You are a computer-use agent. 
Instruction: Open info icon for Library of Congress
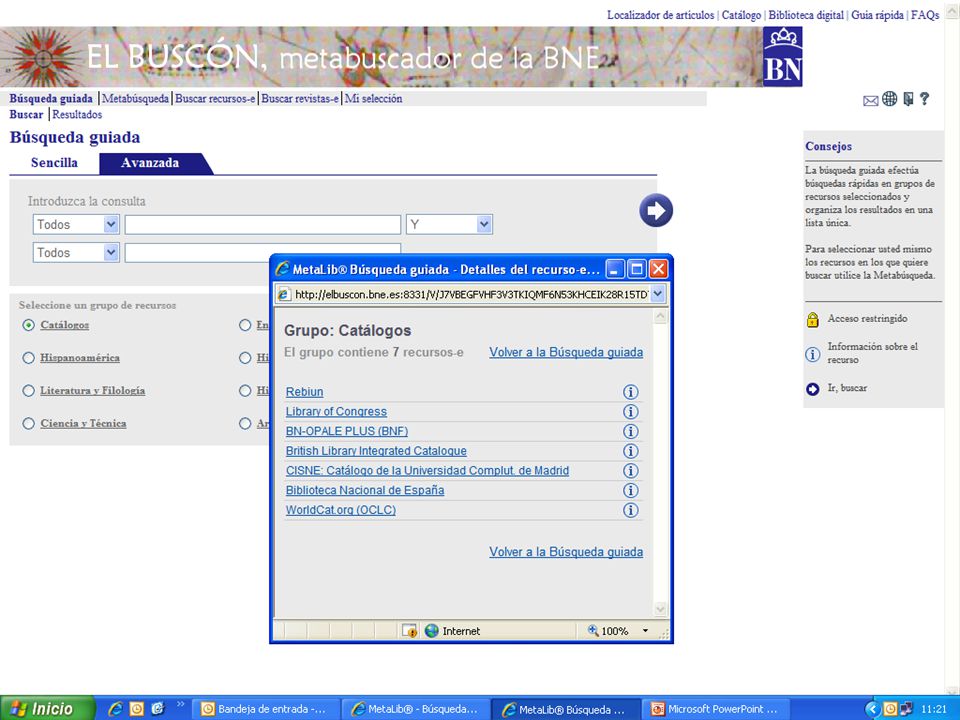click(x=630, y=411)
